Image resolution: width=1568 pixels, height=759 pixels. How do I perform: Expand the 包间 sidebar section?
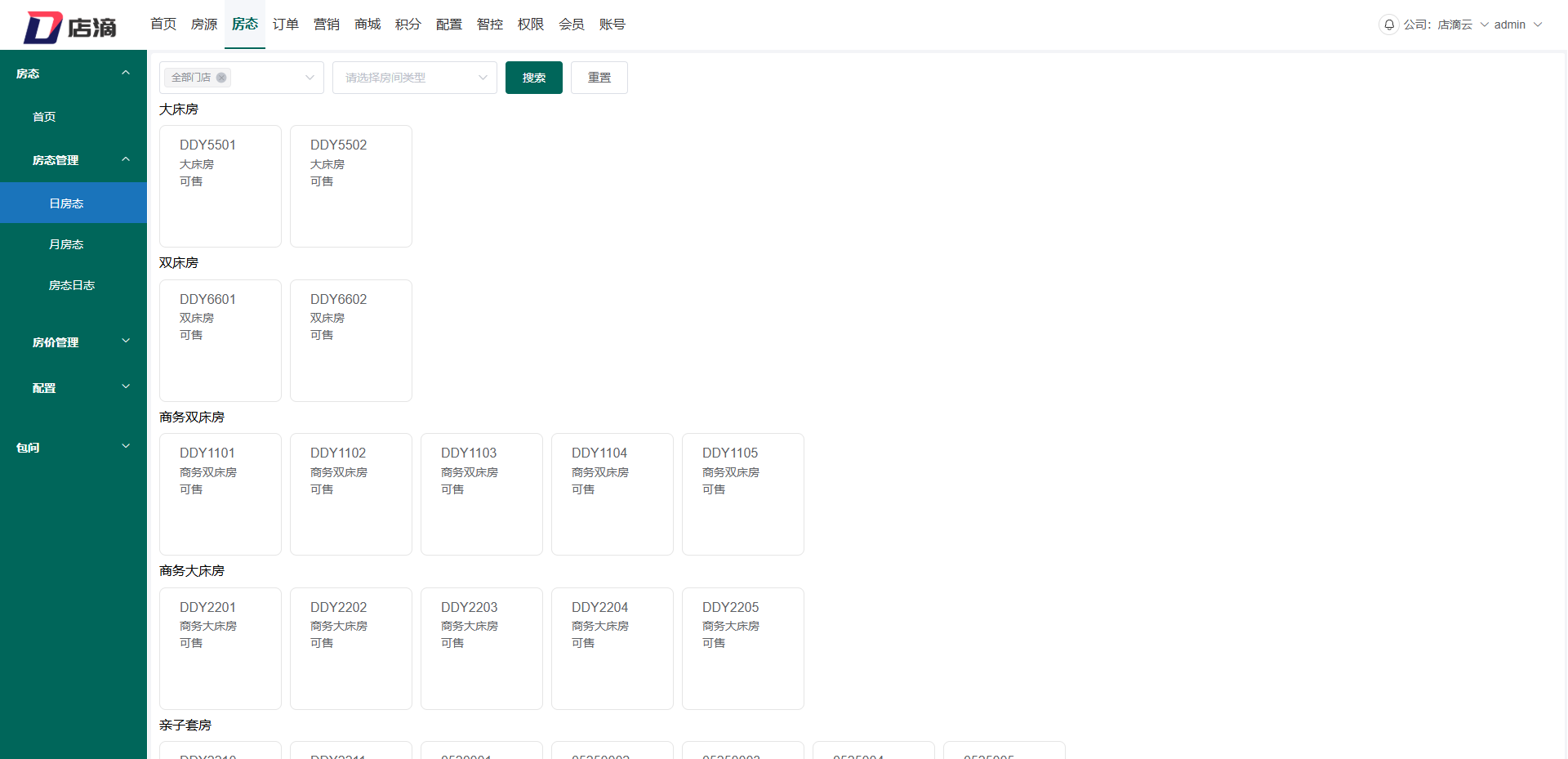pos(73,447)
